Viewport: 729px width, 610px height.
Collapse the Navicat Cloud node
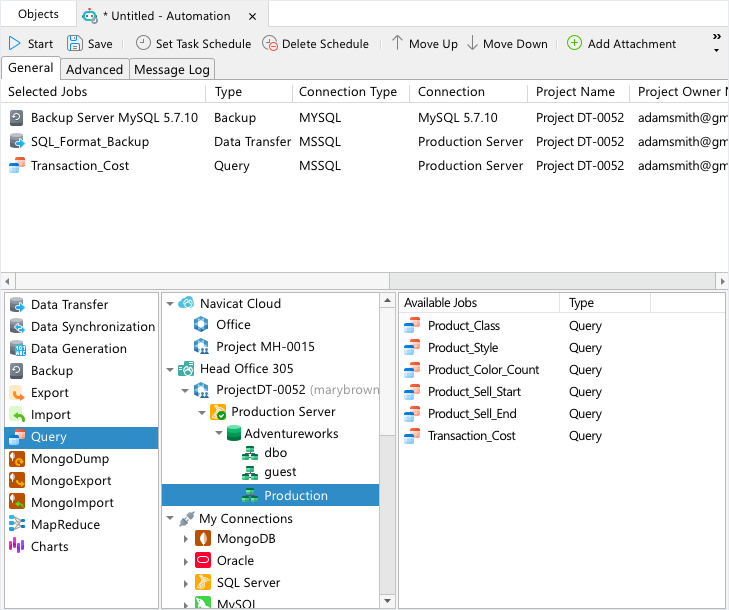tap(170, 304)
